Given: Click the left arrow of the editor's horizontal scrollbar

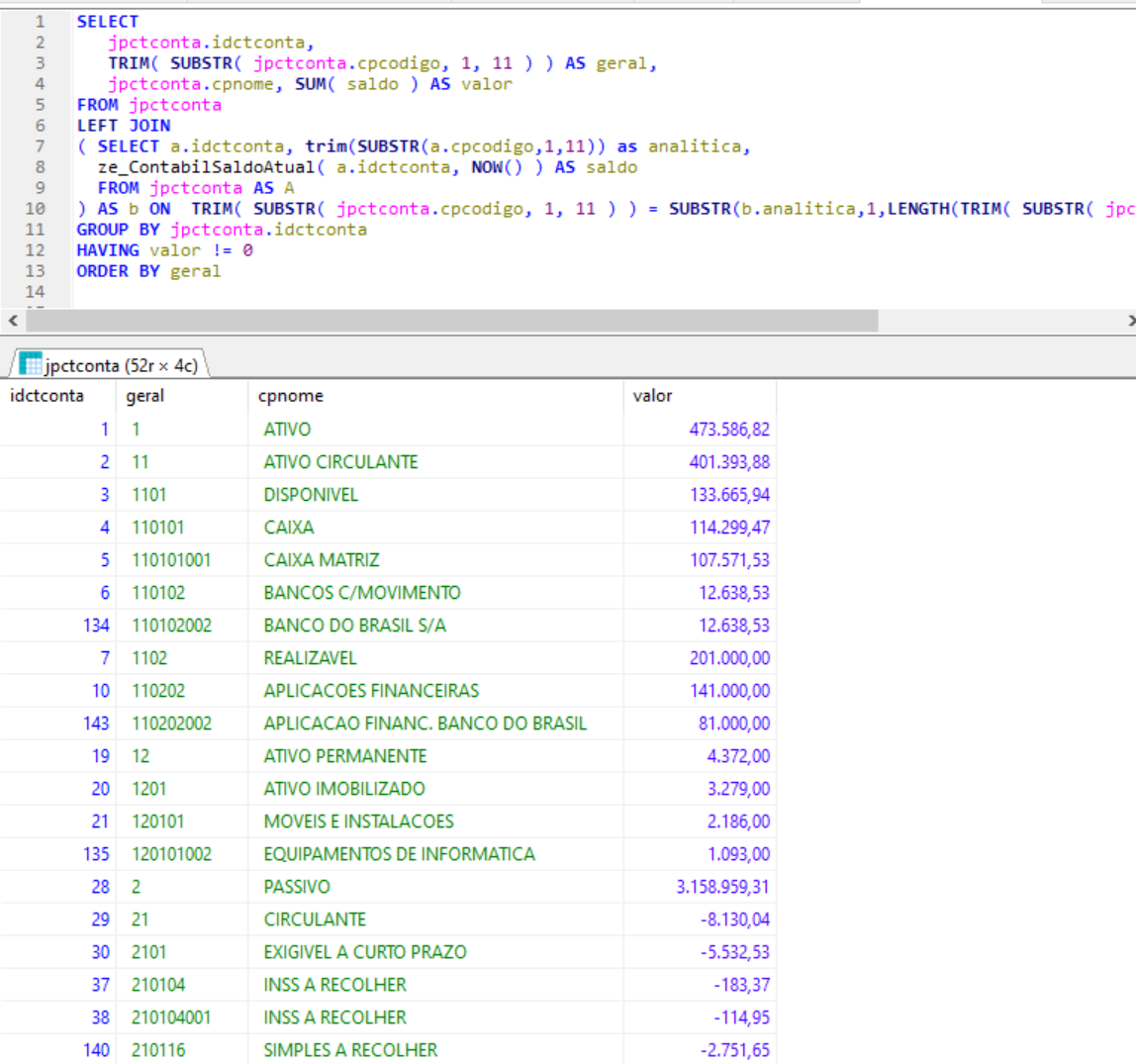Looking at the screenshot, I should [x=12, y=321].
